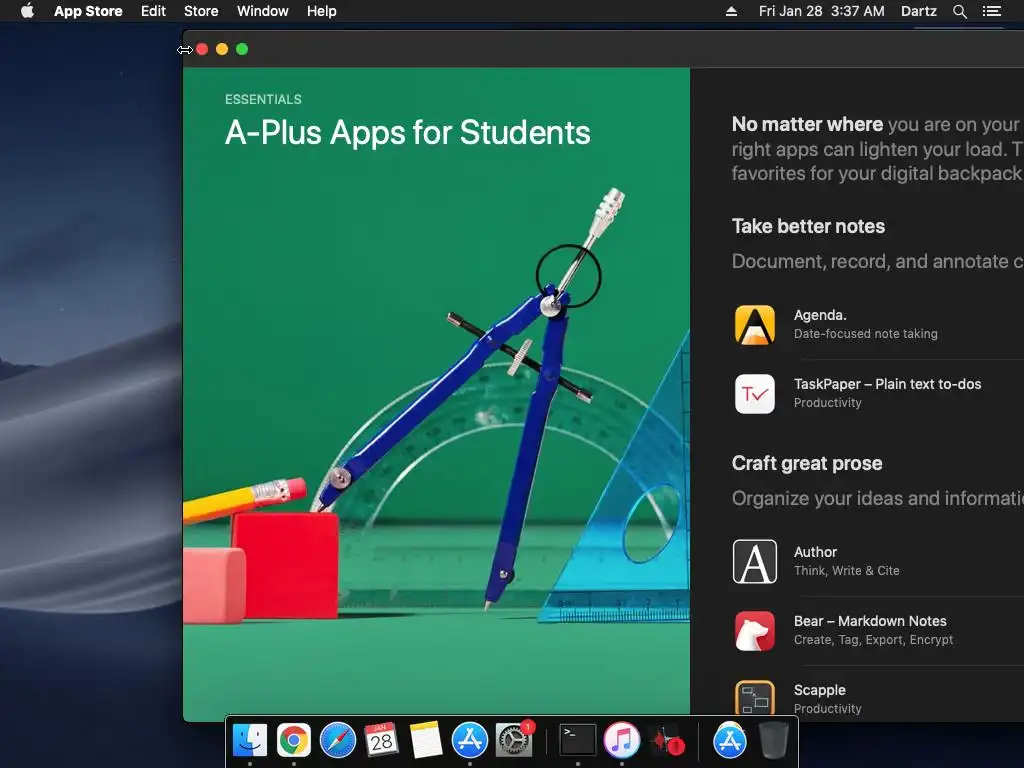The width and height of the screenshot is (1024, 768).
Task: Open App Store downloads stack in Dock
Action: [729, 741]
